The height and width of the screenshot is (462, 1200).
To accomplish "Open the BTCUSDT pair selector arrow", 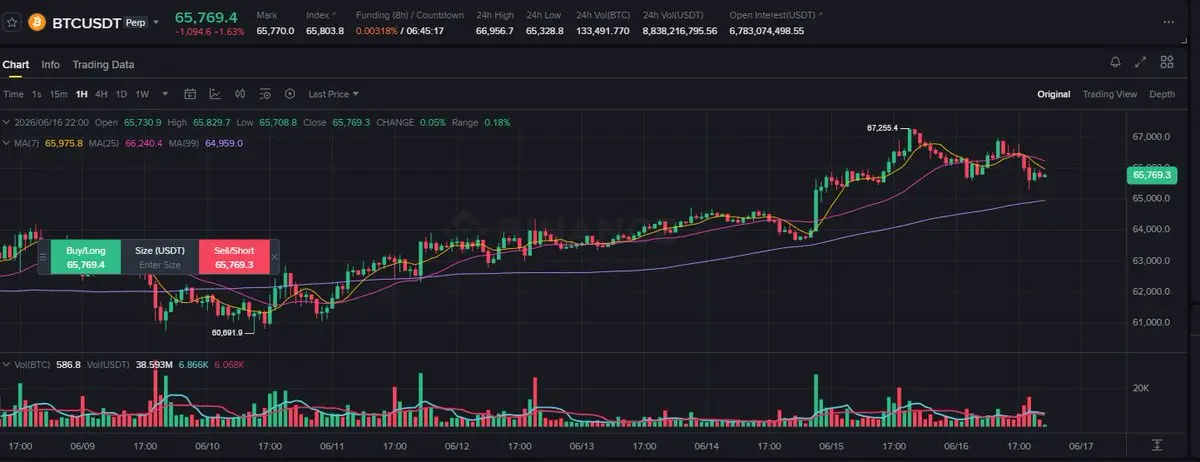I will point(156,21).
